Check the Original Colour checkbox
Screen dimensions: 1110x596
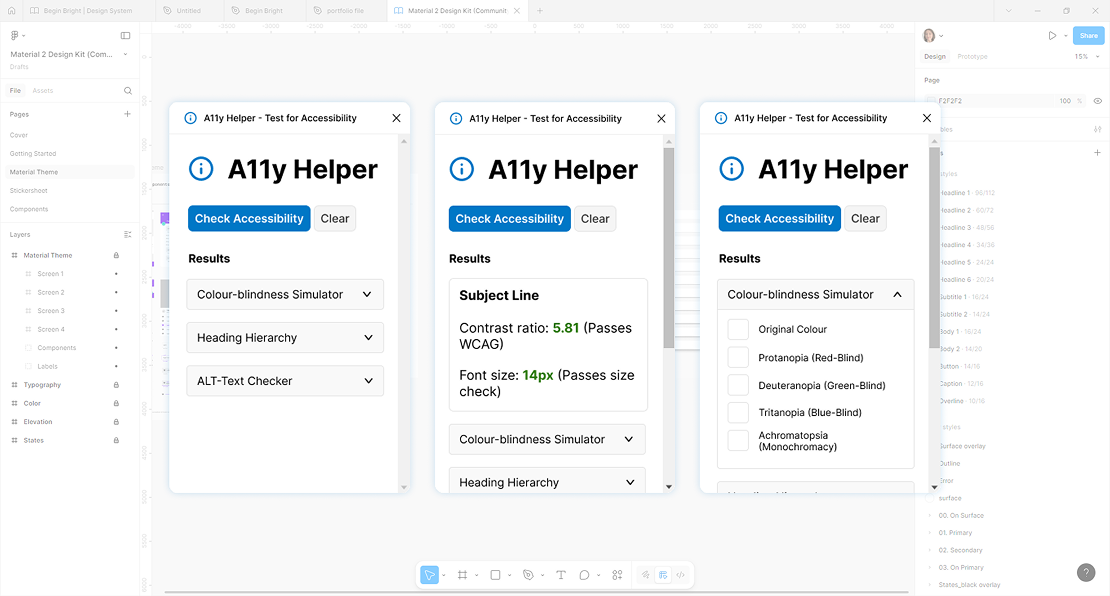point(738,329)
